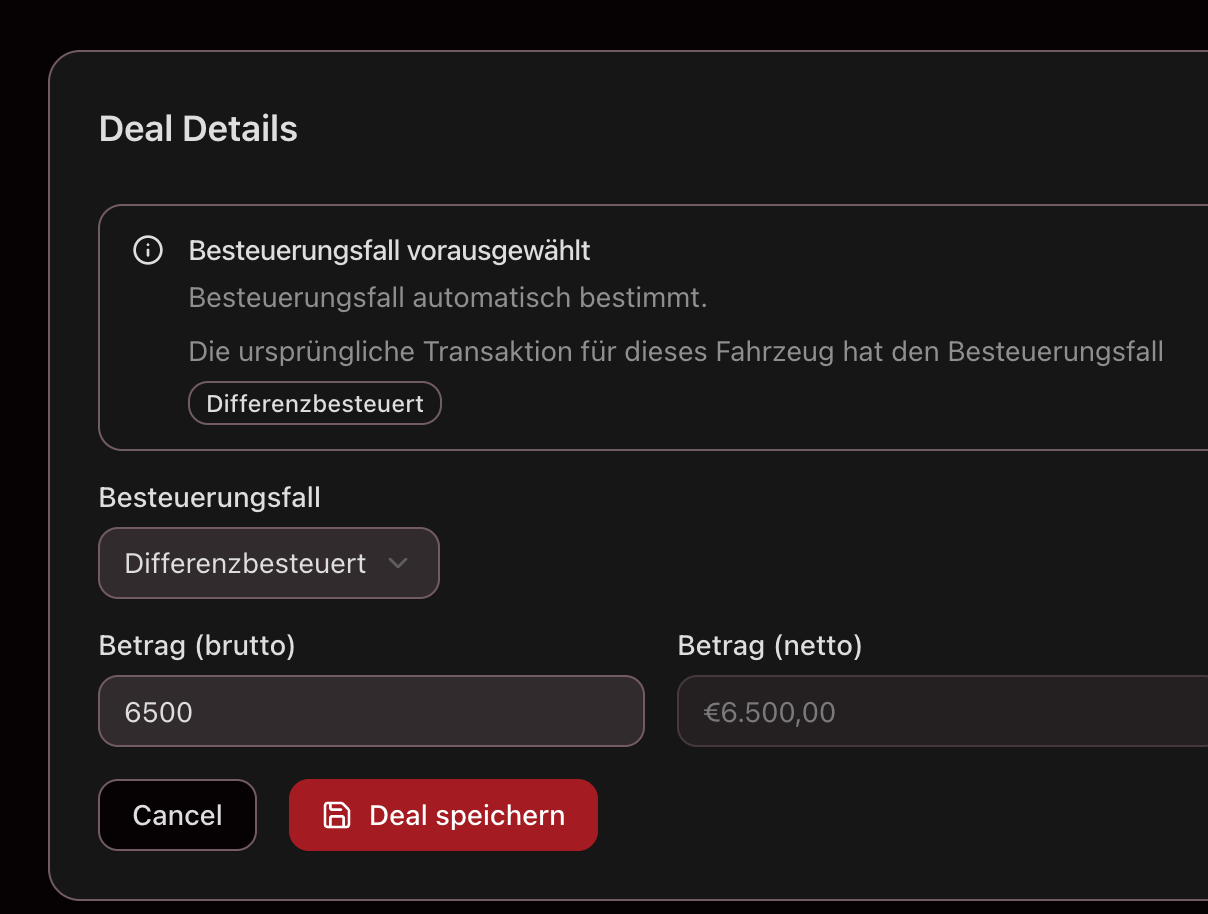Click the Deal speichern button
This screenshot has width=1208, height=914.
[x=443, y=815]
